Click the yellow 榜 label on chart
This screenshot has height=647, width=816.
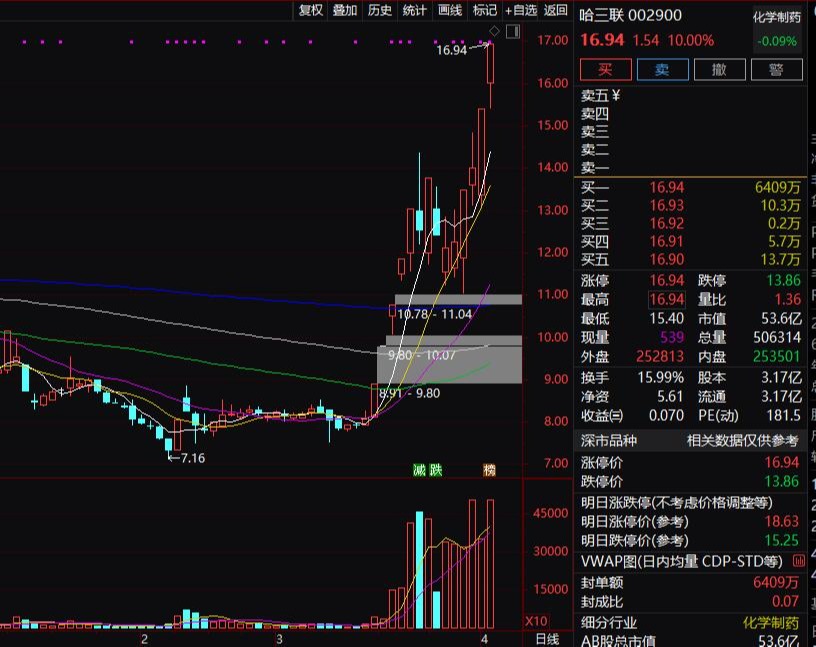click(x=487, y=468)
